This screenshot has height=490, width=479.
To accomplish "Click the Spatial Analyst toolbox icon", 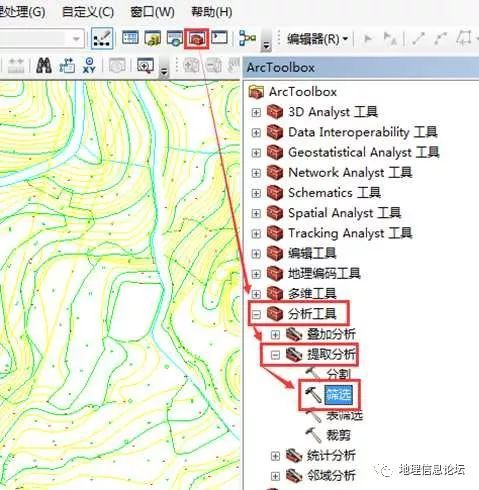I will point(275,213).
